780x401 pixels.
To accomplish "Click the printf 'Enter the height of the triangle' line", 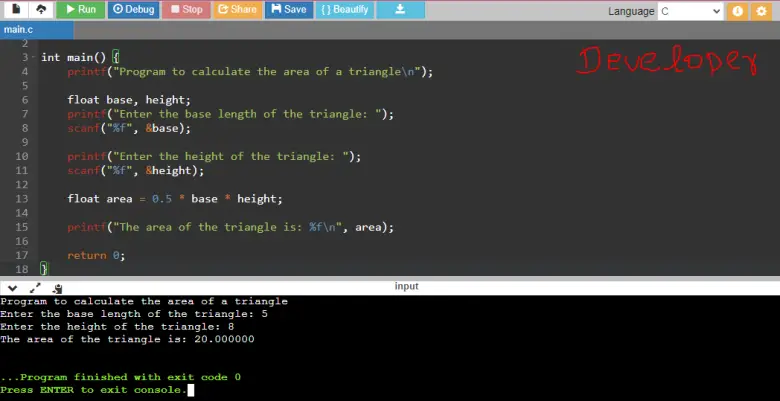I will click(x=214, y=157).
